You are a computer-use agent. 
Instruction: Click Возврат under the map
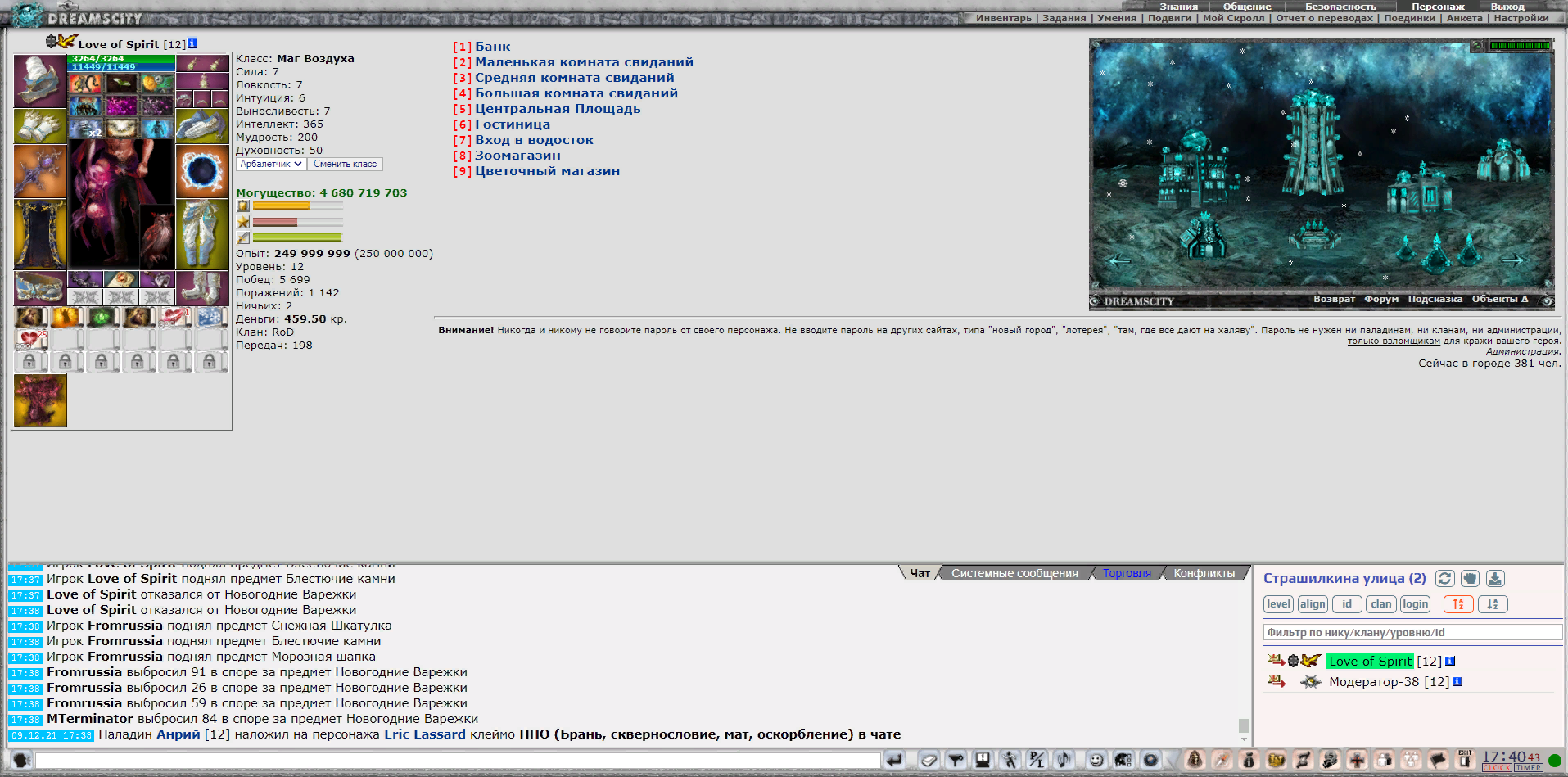(1334, 299)
